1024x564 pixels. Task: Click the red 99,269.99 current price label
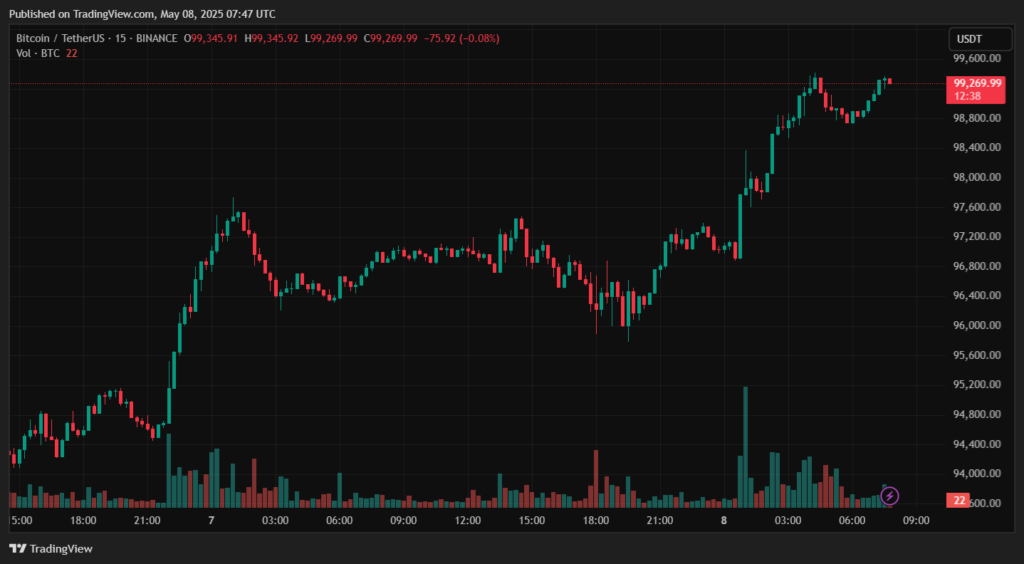point(977,83)
